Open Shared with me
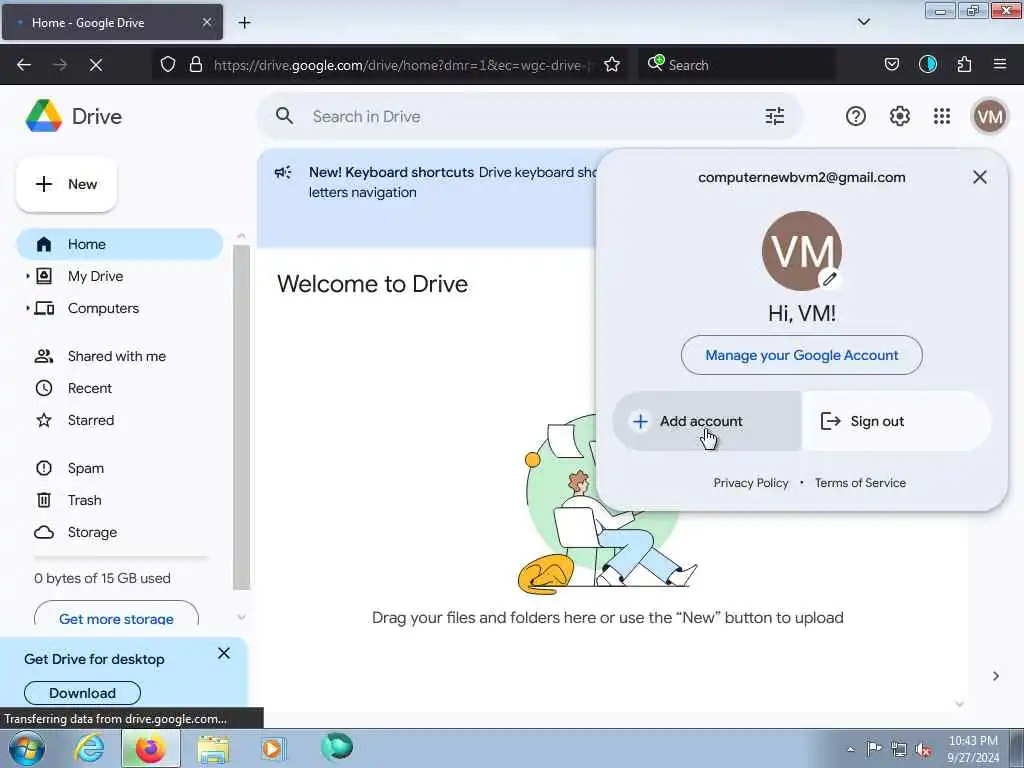Screen dimensions: 1024x768 point(119,356)
